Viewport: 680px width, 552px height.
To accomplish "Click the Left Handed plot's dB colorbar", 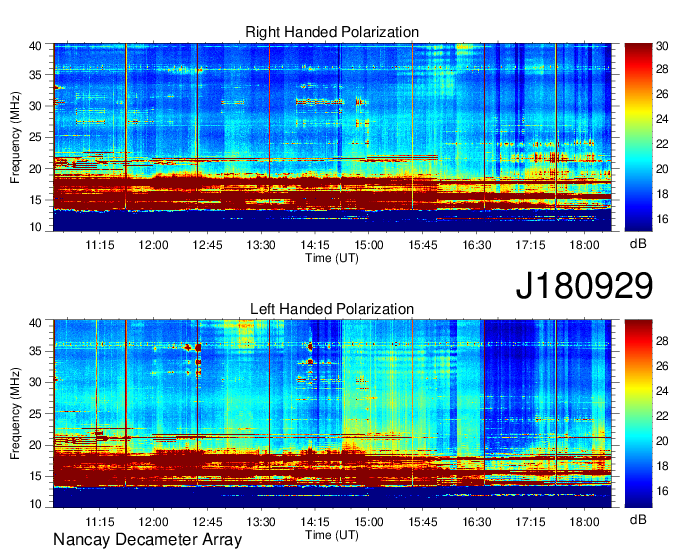I will [x=638, y=413].
